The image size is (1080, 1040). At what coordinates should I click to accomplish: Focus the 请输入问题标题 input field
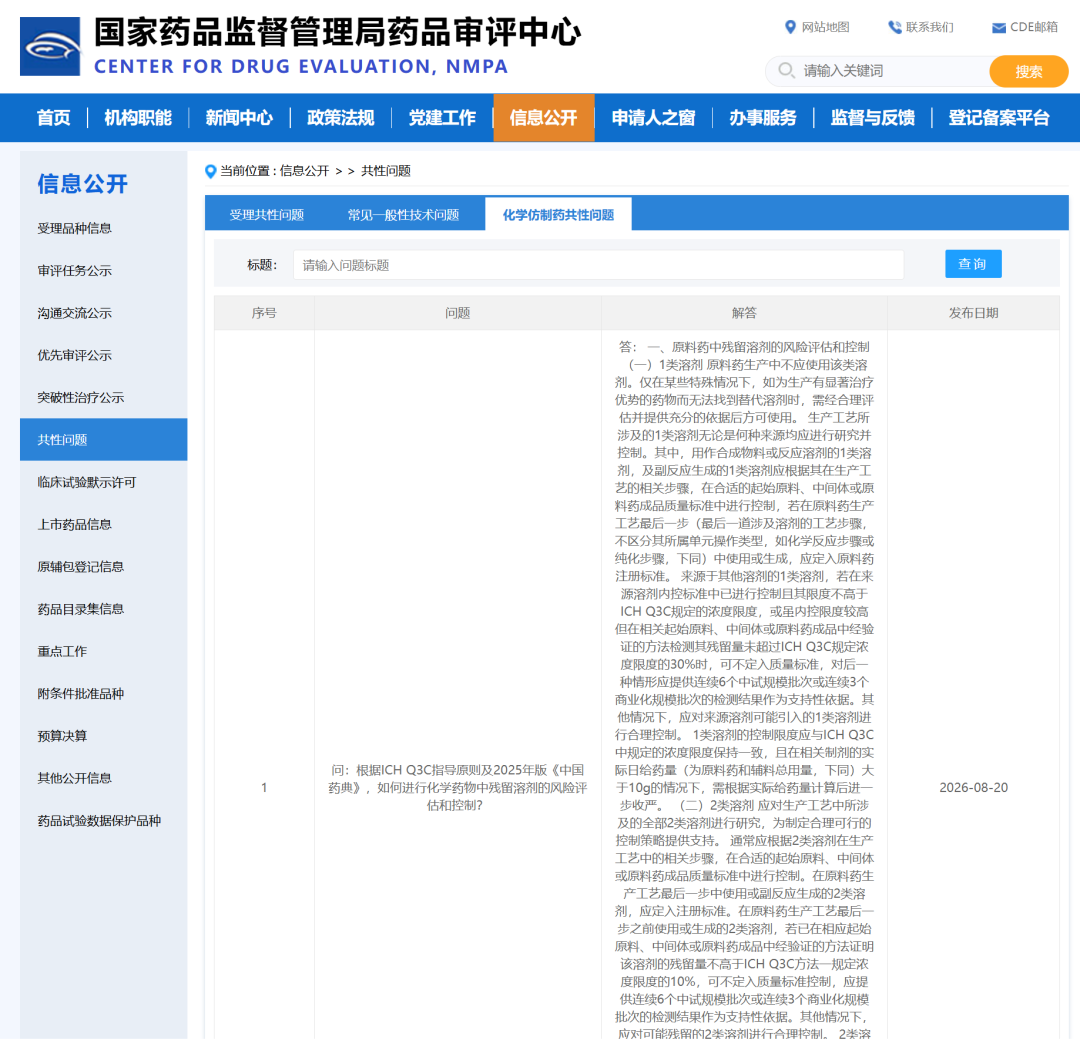coord(599,265)
